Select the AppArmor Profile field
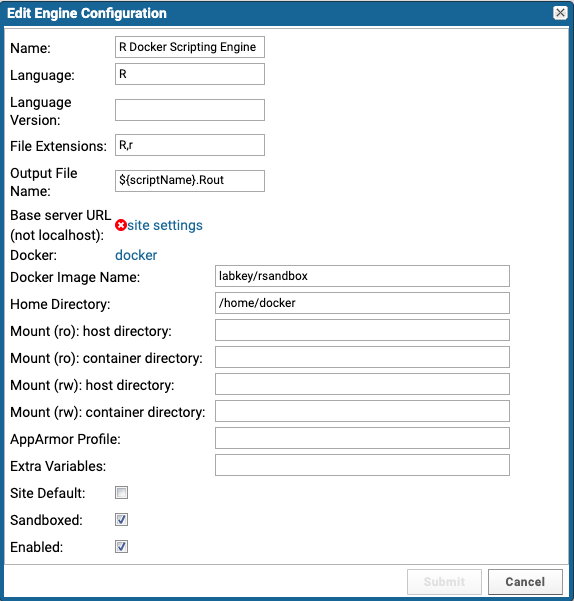 coord(362,438)
